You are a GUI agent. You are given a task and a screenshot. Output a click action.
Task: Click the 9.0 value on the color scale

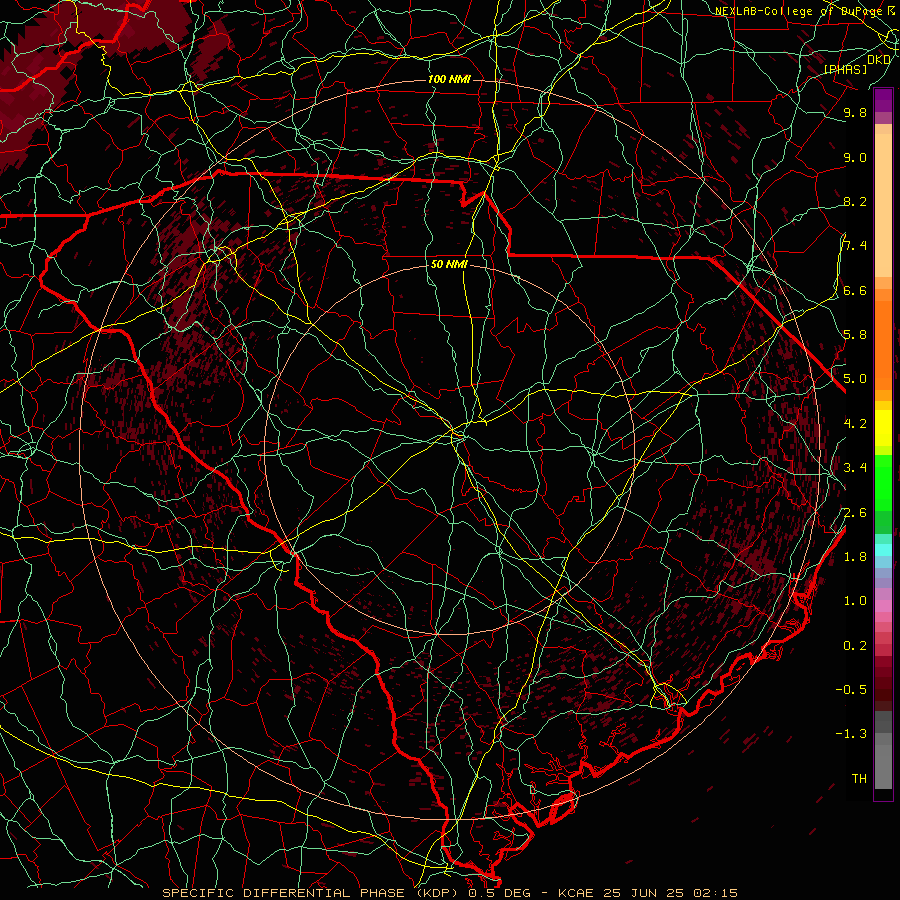click(855, 157)
